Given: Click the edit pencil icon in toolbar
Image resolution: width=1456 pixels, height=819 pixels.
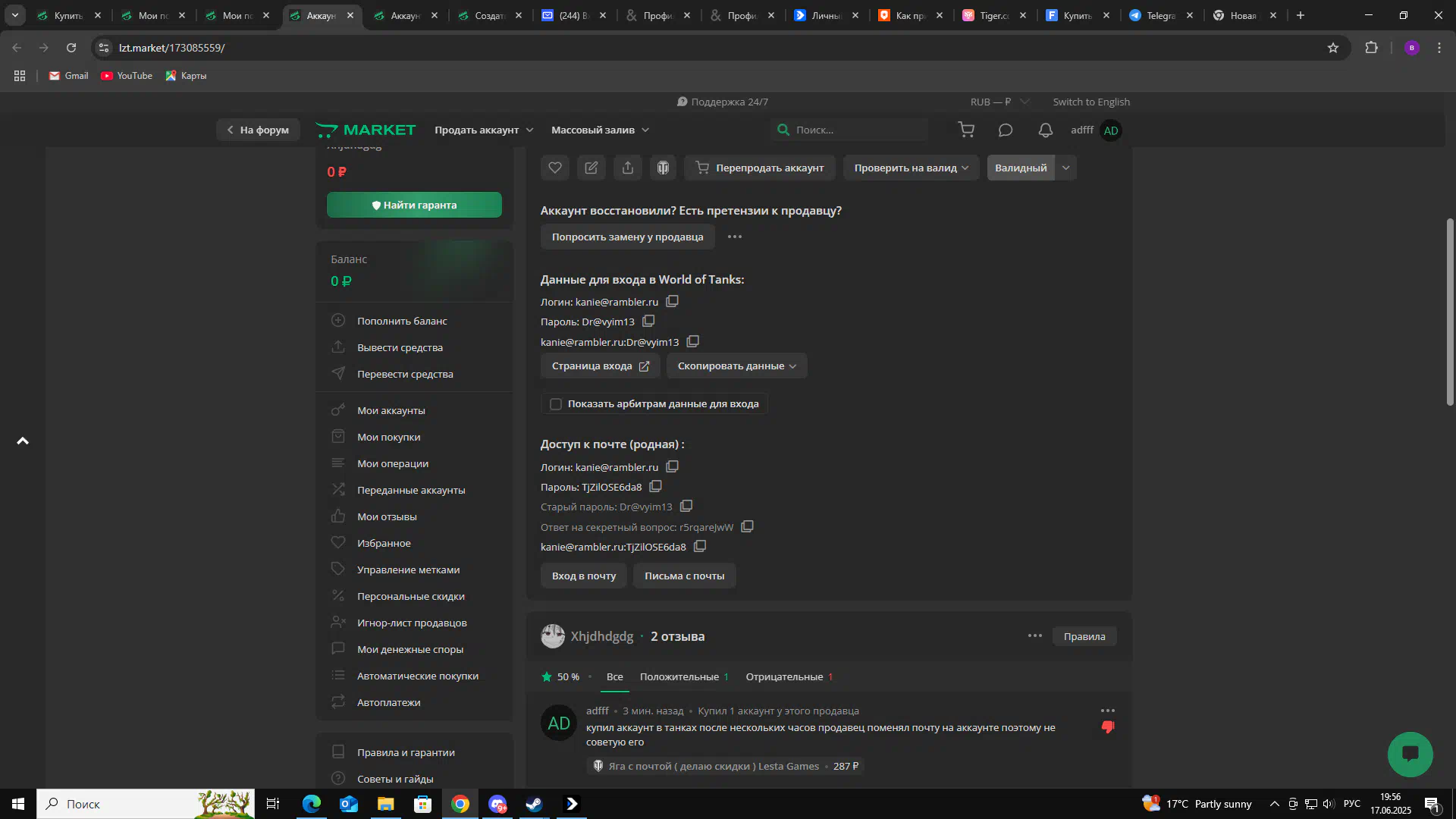Looking at the screenshot, I should [591, 168].
